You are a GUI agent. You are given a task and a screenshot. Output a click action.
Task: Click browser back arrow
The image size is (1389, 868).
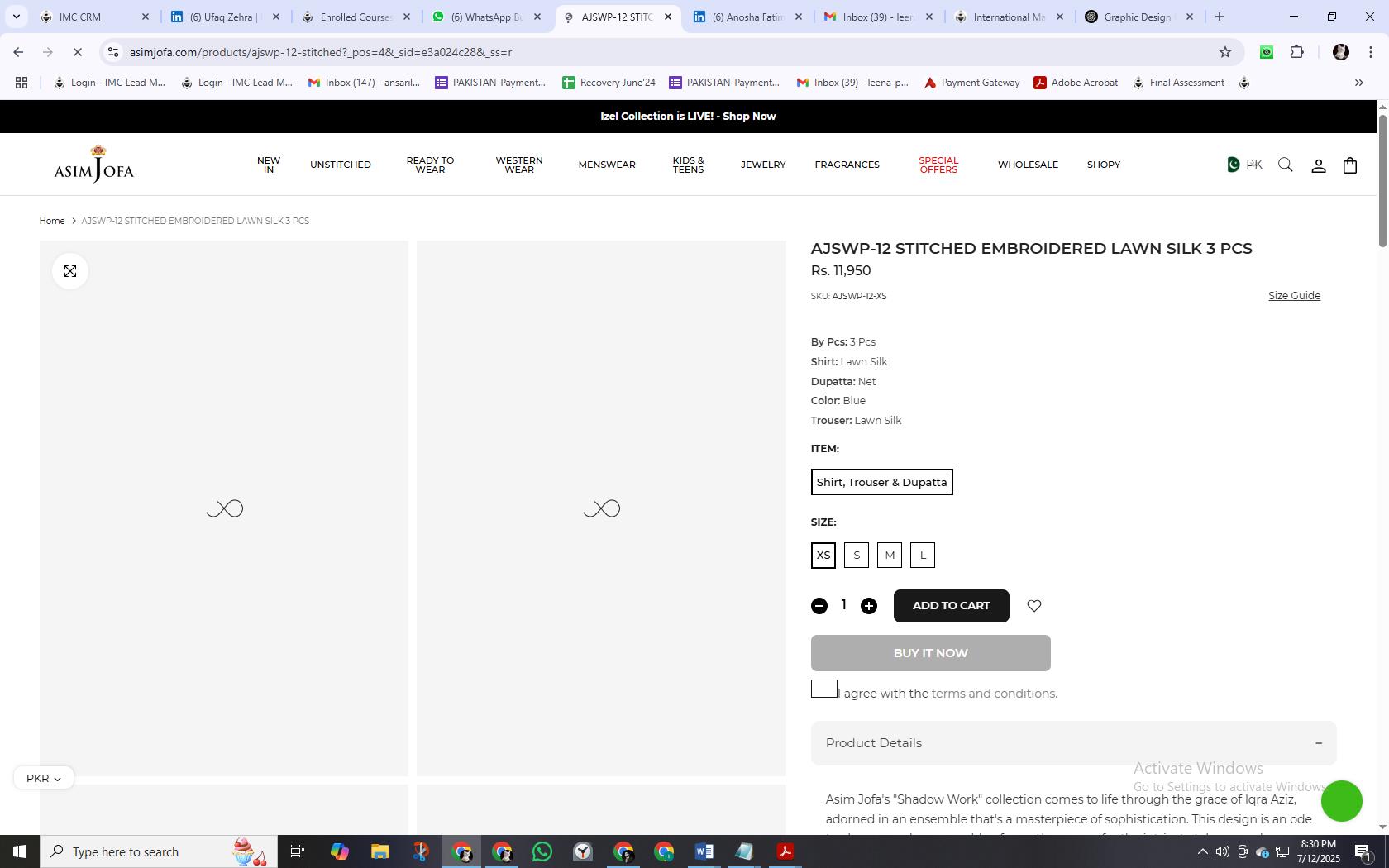pyautogui.click(x=18, y=52)
